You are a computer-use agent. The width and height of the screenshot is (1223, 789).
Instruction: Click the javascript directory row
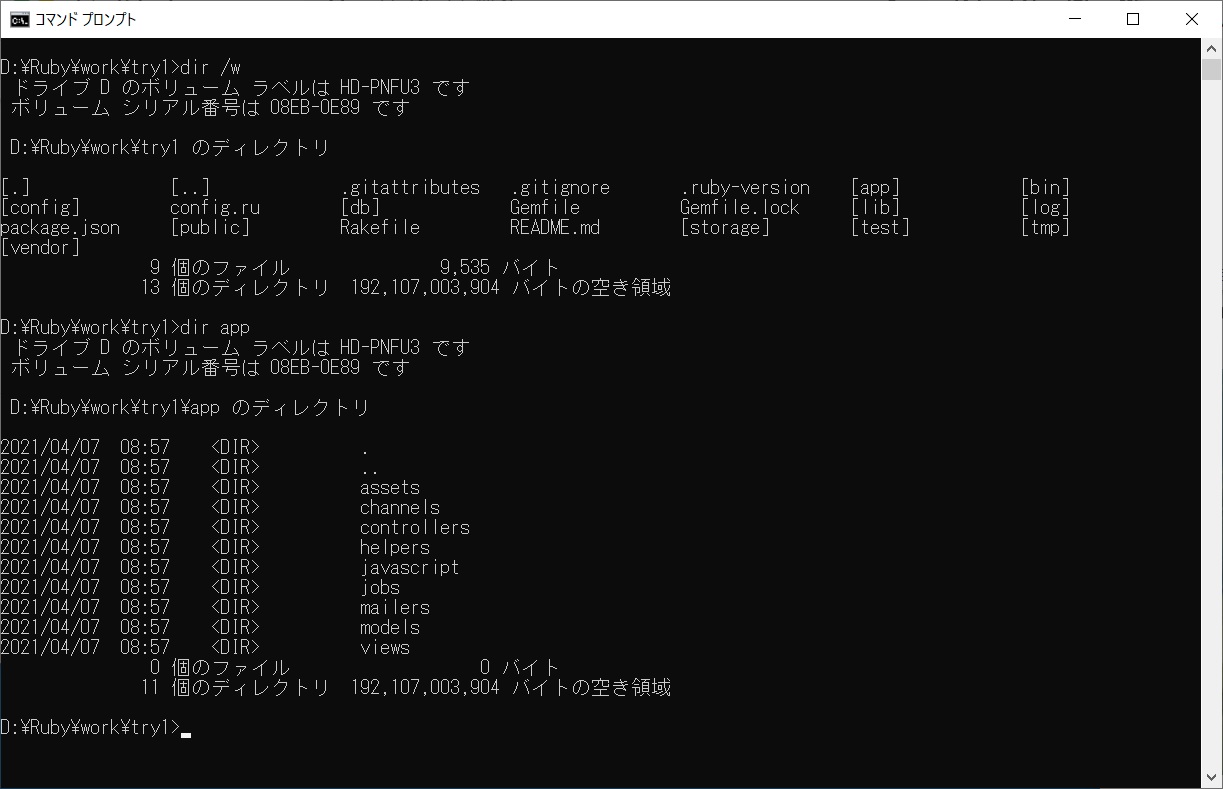click(x=230, y=567)
